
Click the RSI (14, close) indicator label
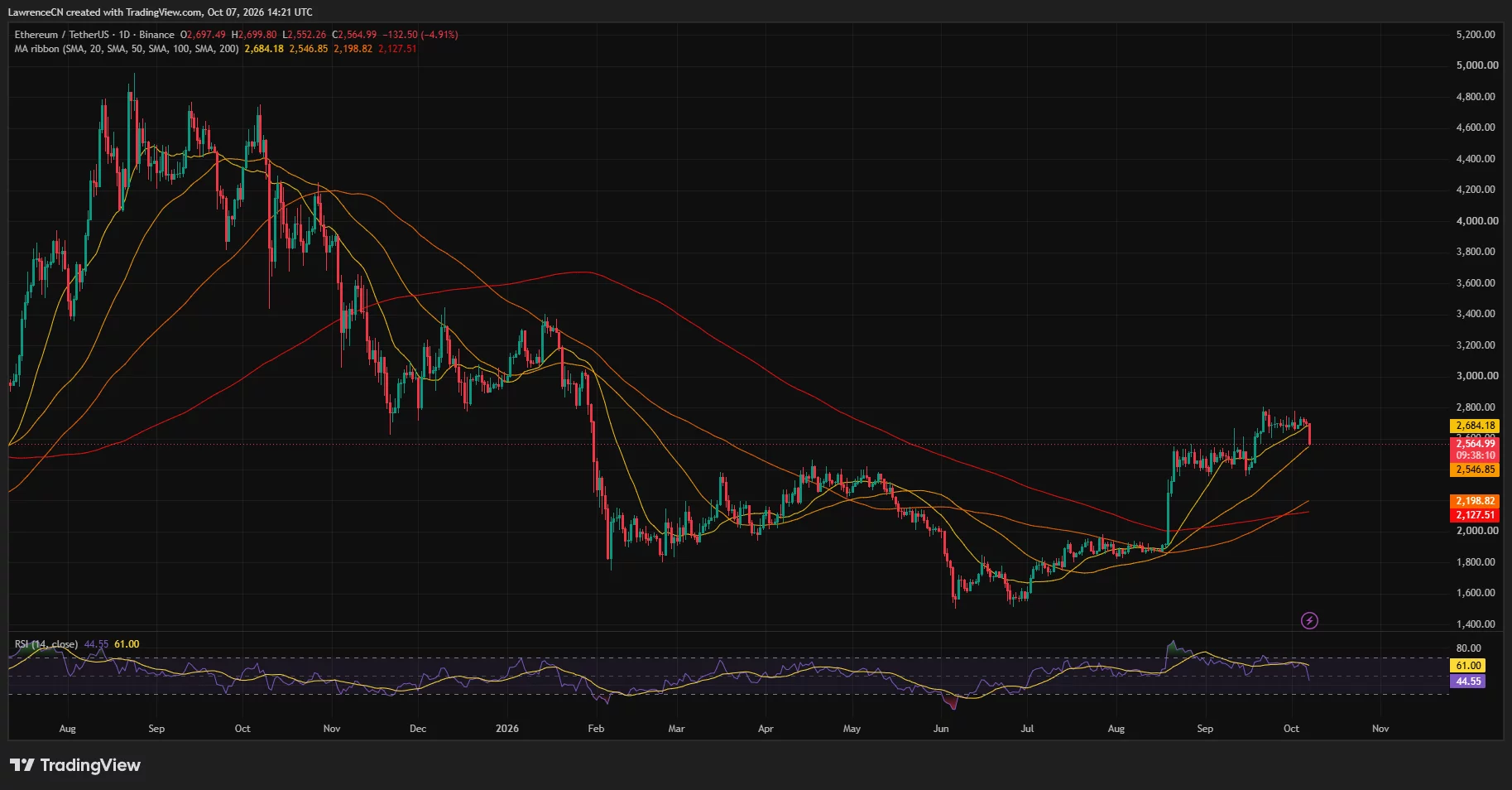(46, 644)
